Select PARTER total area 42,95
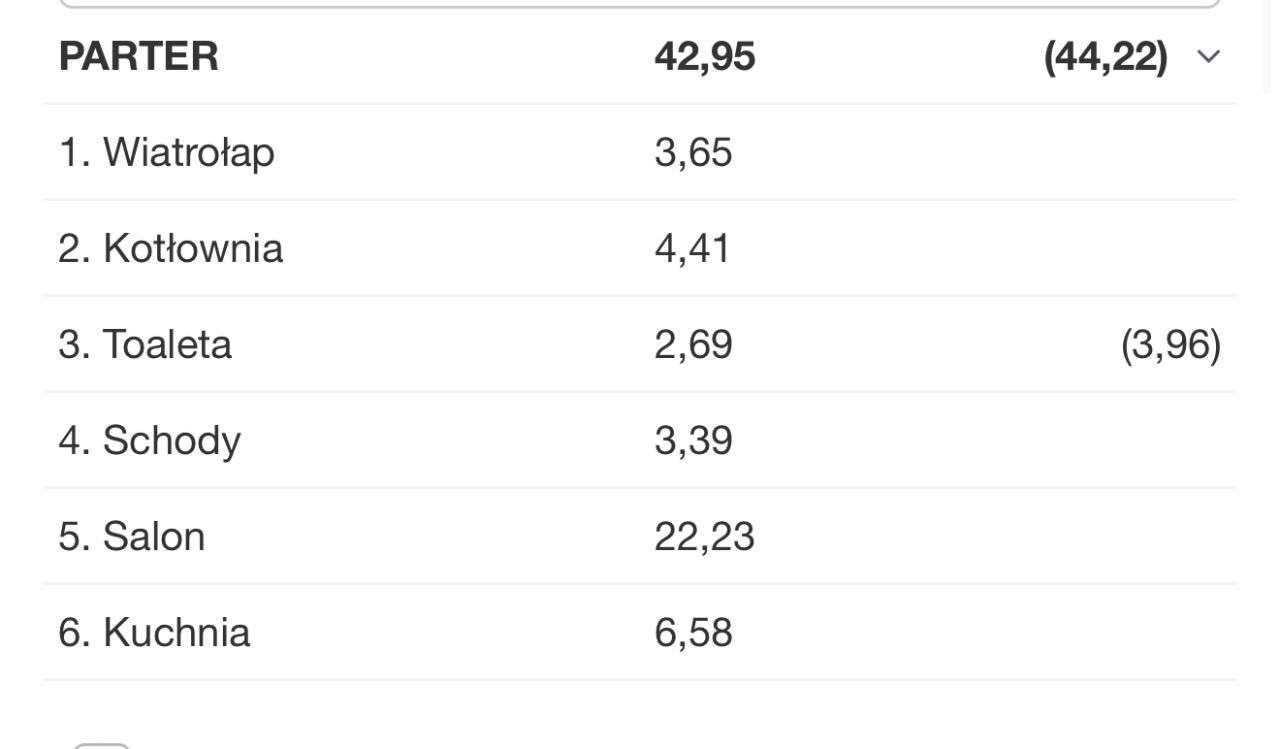Image resolution: width=1280 pixels, height=749 pixels. pyautogui.click(x=704, y=57)
